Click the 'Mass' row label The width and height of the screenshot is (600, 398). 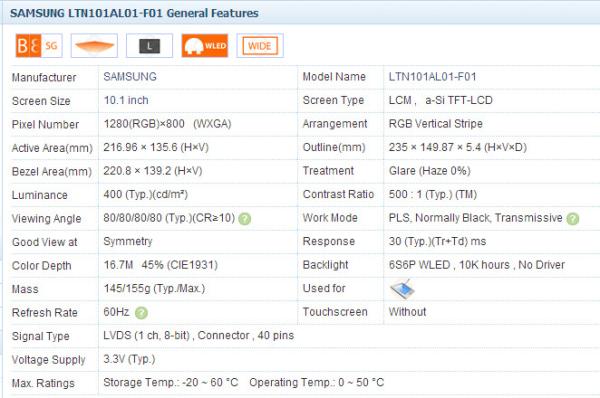[x=25, y=289]
